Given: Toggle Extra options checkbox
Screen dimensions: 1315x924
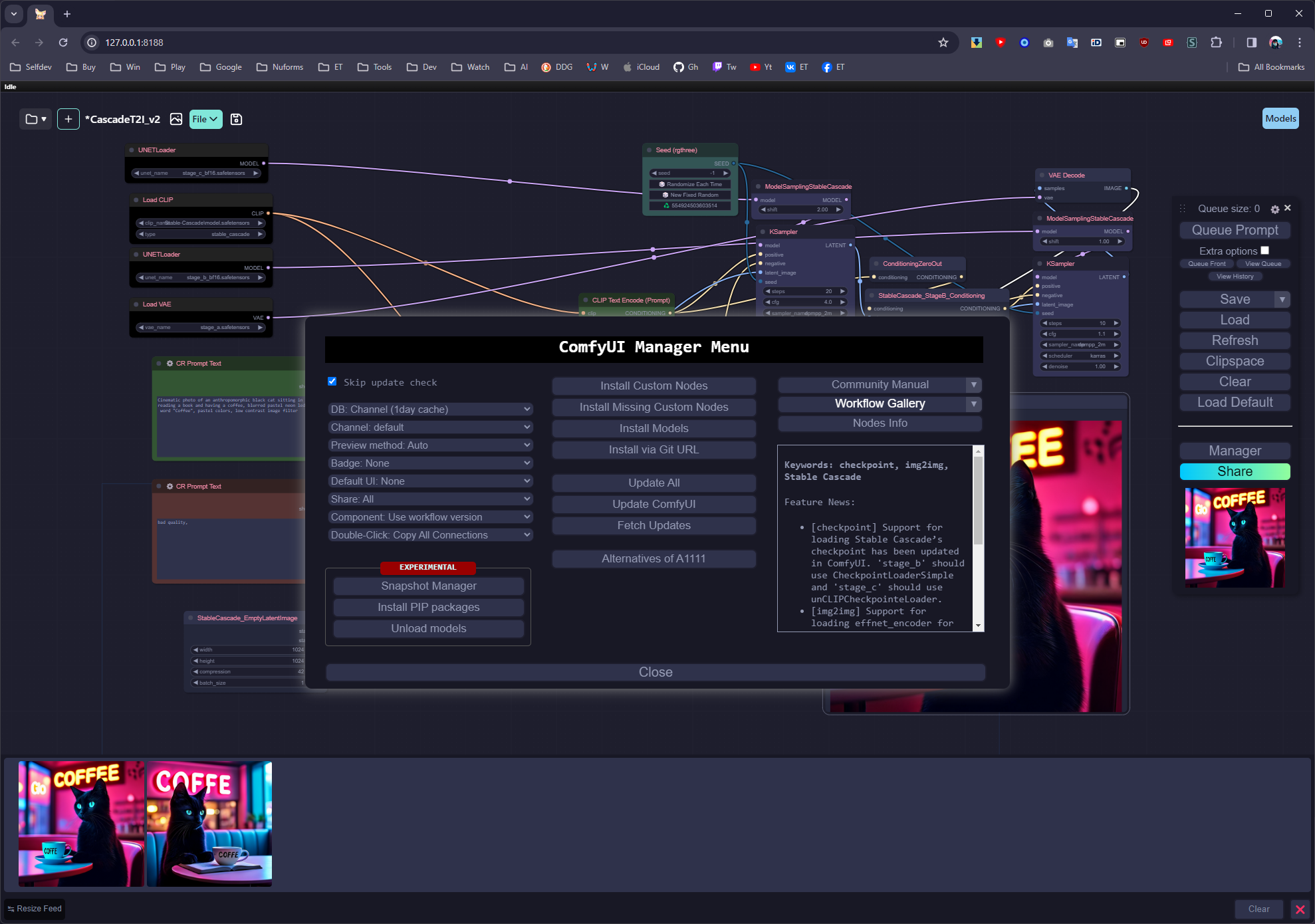Looking at the screenshot, I should pos(1264,251).
